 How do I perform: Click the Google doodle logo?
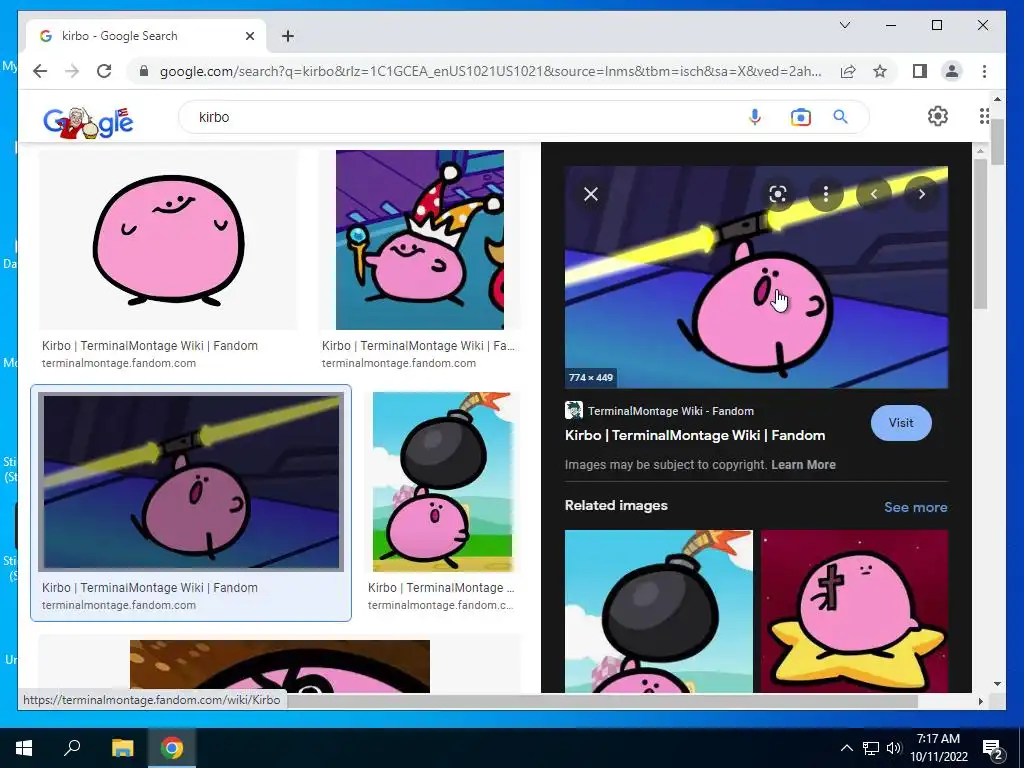tap(88, 122)
